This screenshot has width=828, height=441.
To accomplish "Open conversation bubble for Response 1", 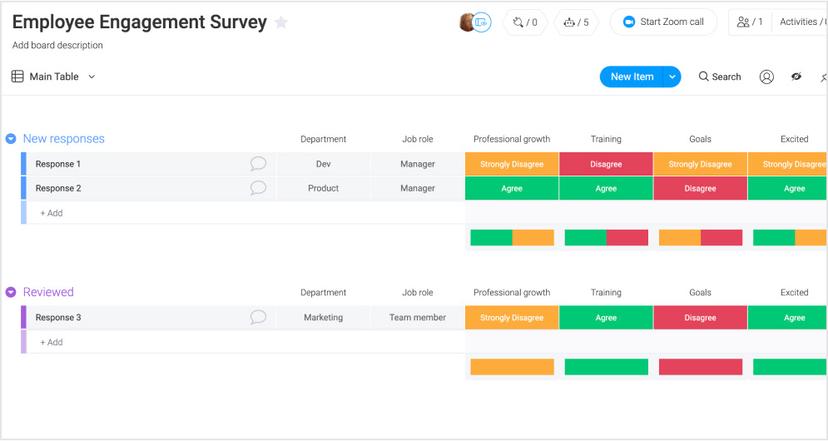I will (258, 164).
